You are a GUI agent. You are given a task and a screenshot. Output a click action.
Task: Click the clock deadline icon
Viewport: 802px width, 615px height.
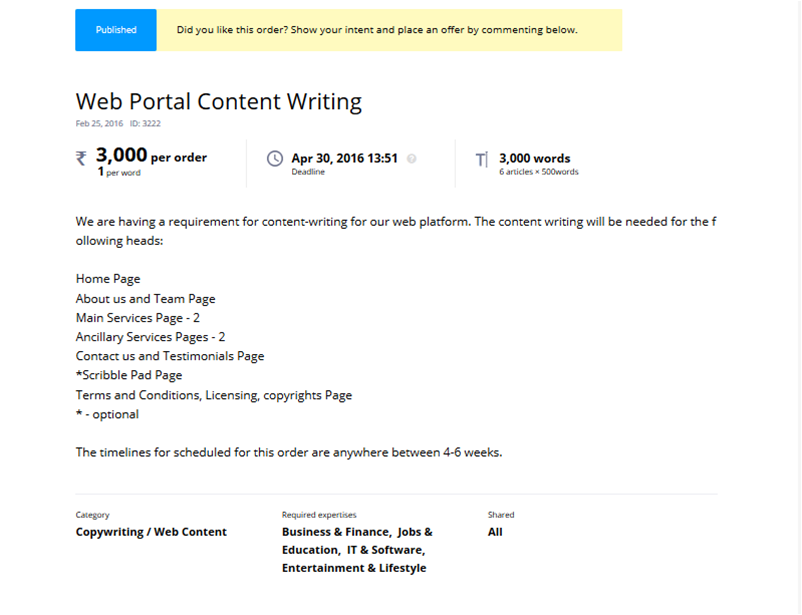pyautogui.click(x=275, y=158)
